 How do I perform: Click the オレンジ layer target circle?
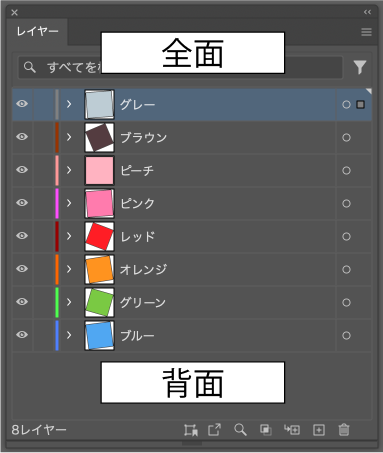(346, 269)
